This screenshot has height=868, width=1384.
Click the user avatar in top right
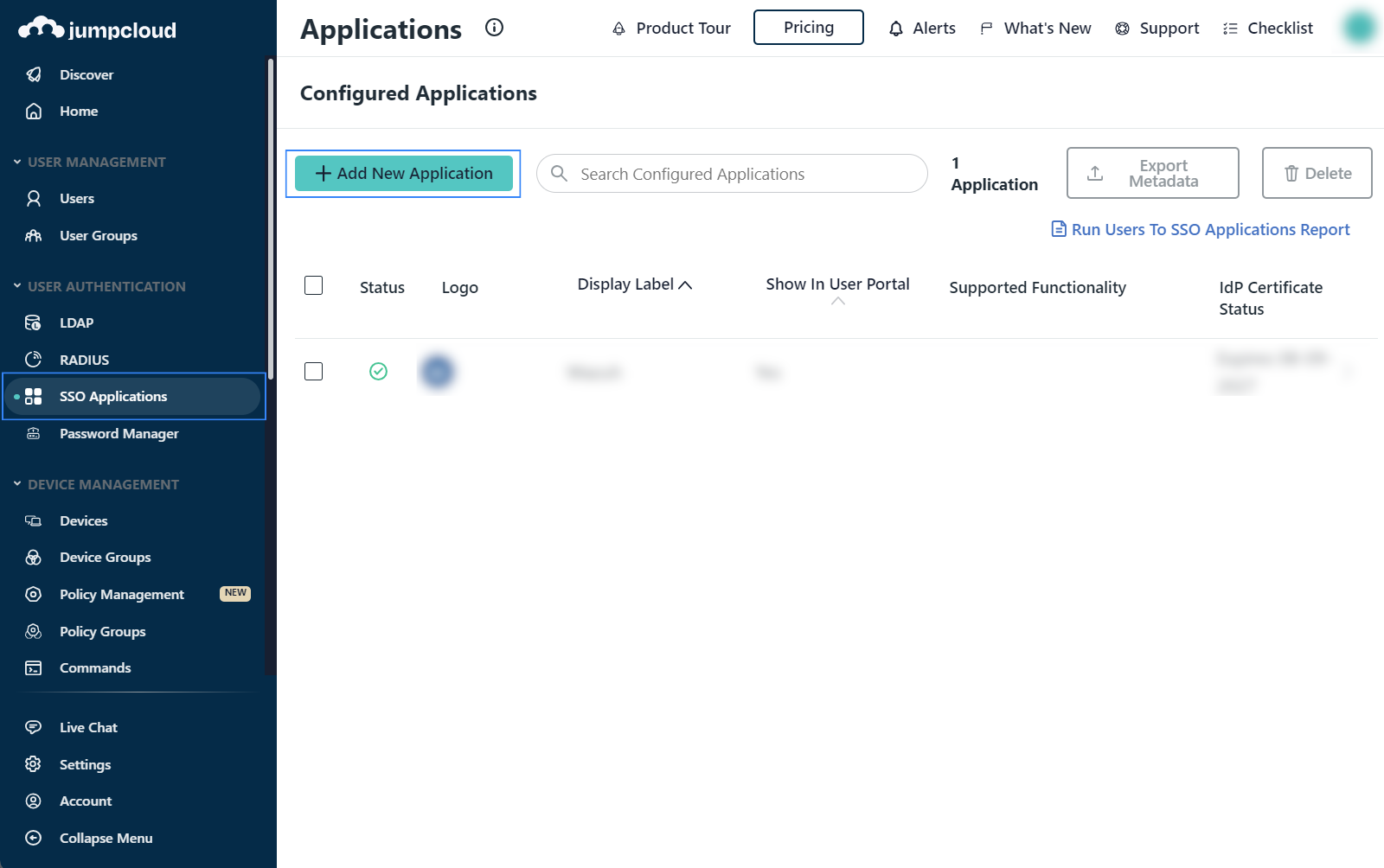[x=1359, y=28]
